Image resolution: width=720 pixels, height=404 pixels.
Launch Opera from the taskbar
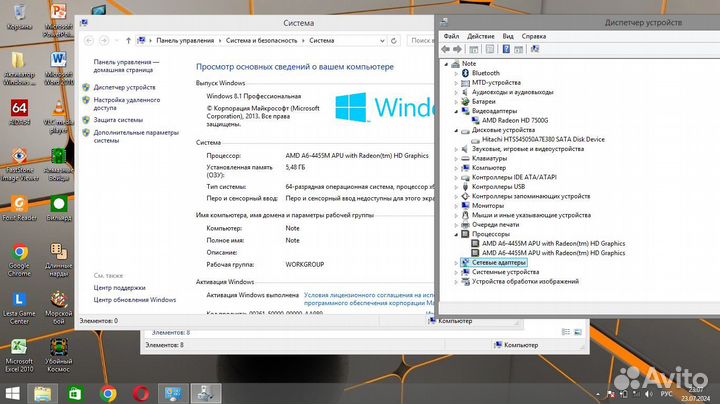(x=139, y=392)
